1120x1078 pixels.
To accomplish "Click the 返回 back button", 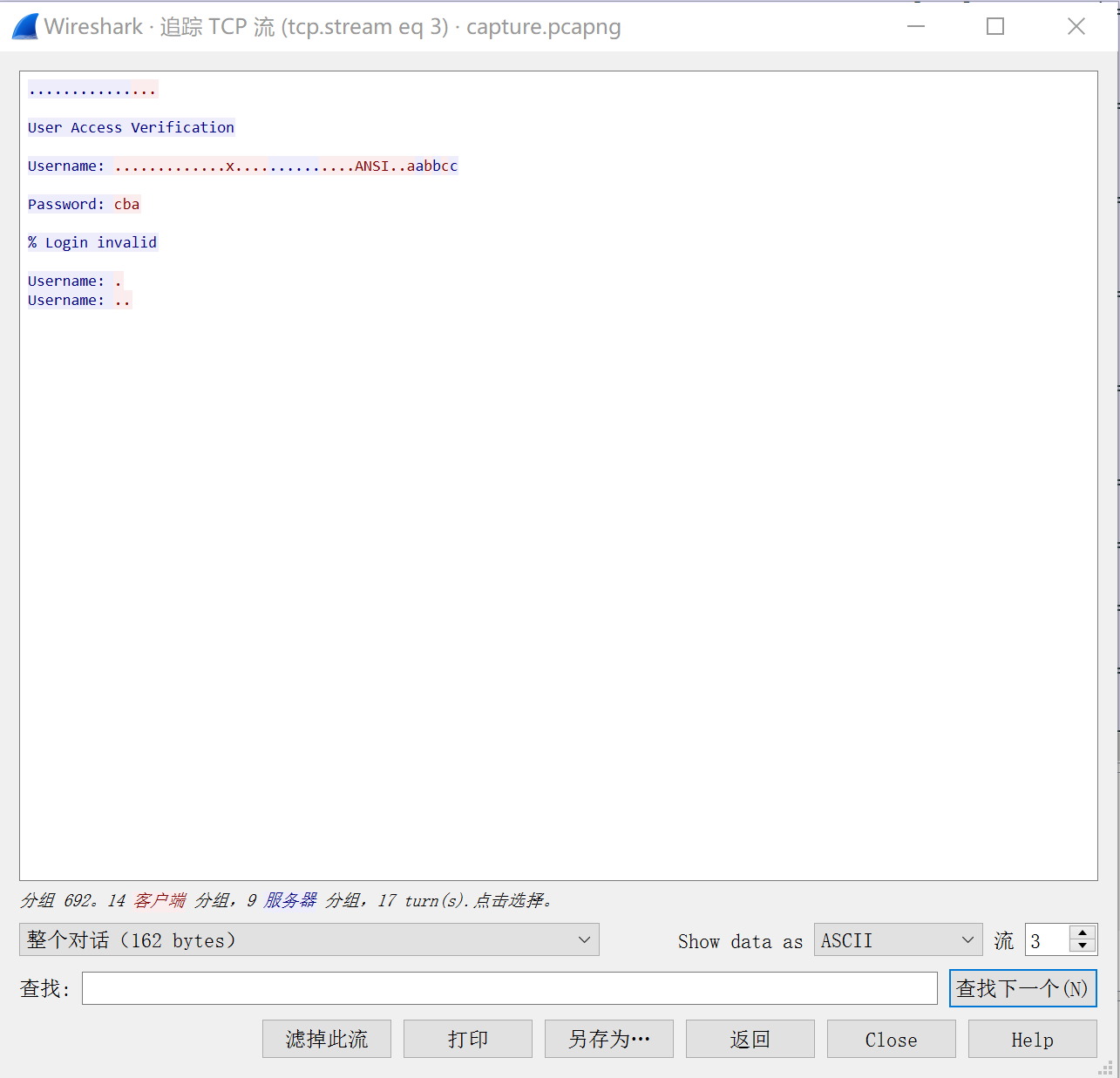I will 750,1039.
